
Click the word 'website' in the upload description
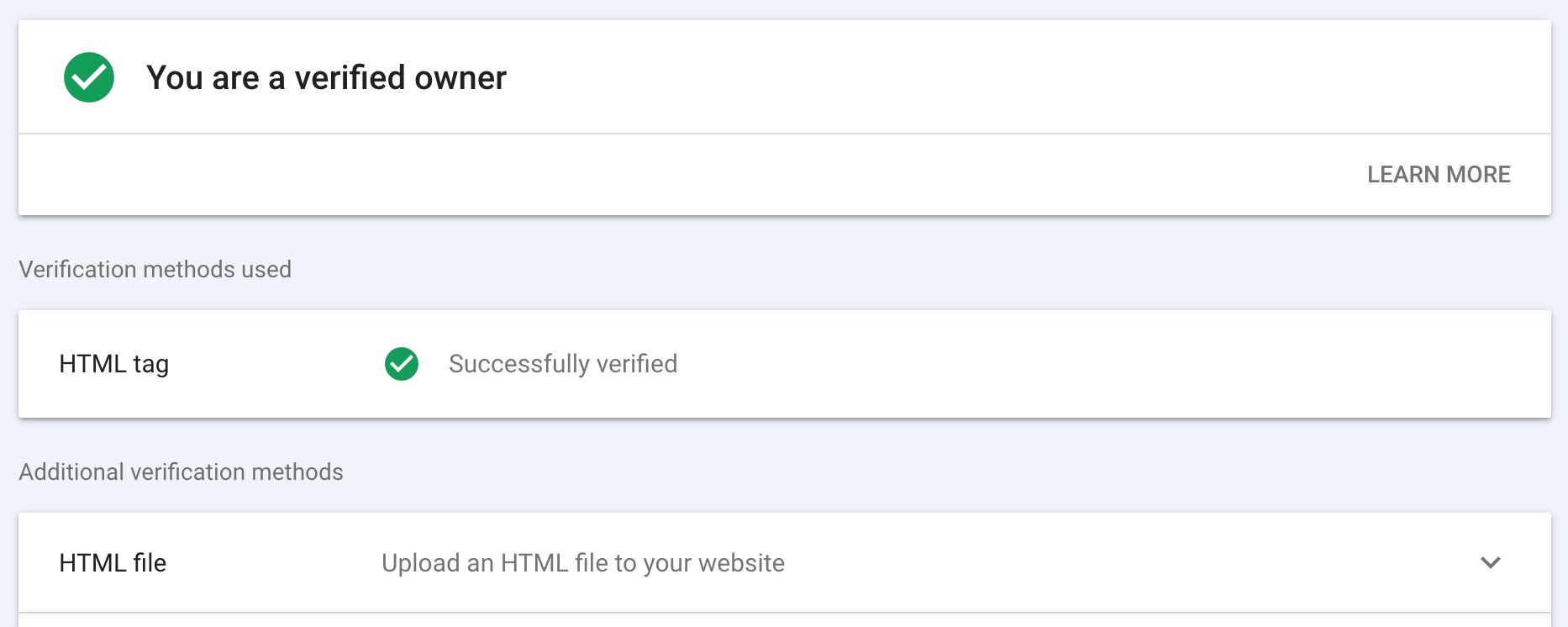(x=741, y=562)
